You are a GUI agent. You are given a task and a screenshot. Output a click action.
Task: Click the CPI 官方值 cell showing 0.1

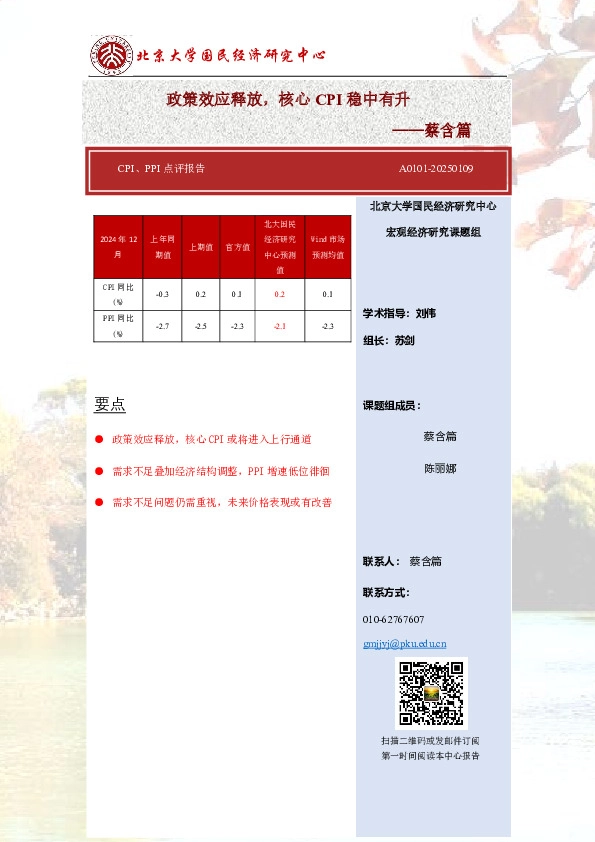pos(237,294)
